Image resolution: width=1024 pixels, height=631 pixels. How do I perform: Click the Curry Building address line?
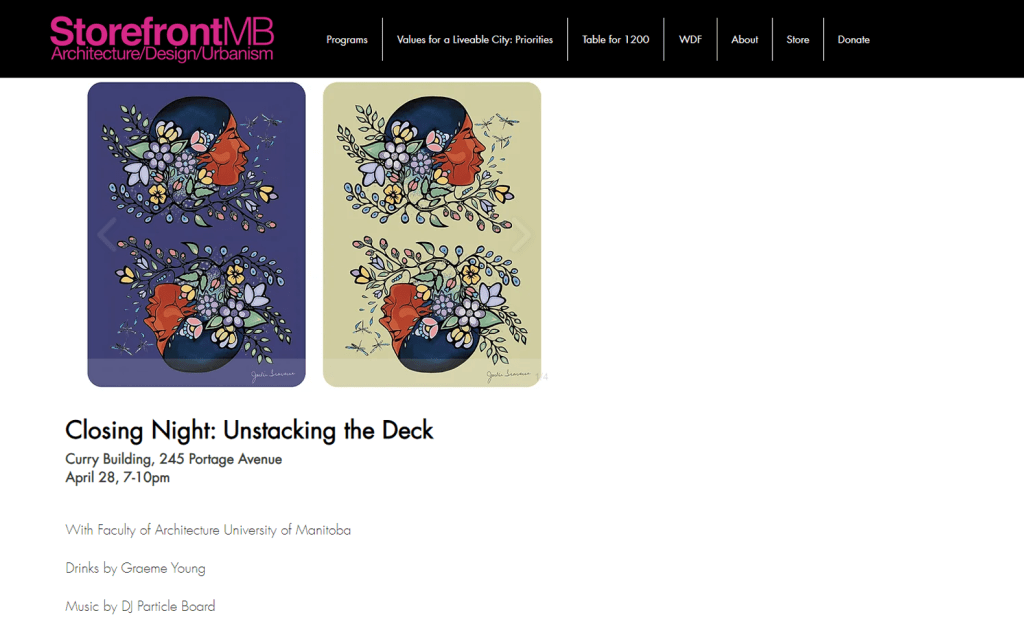(x=174, y=459)
